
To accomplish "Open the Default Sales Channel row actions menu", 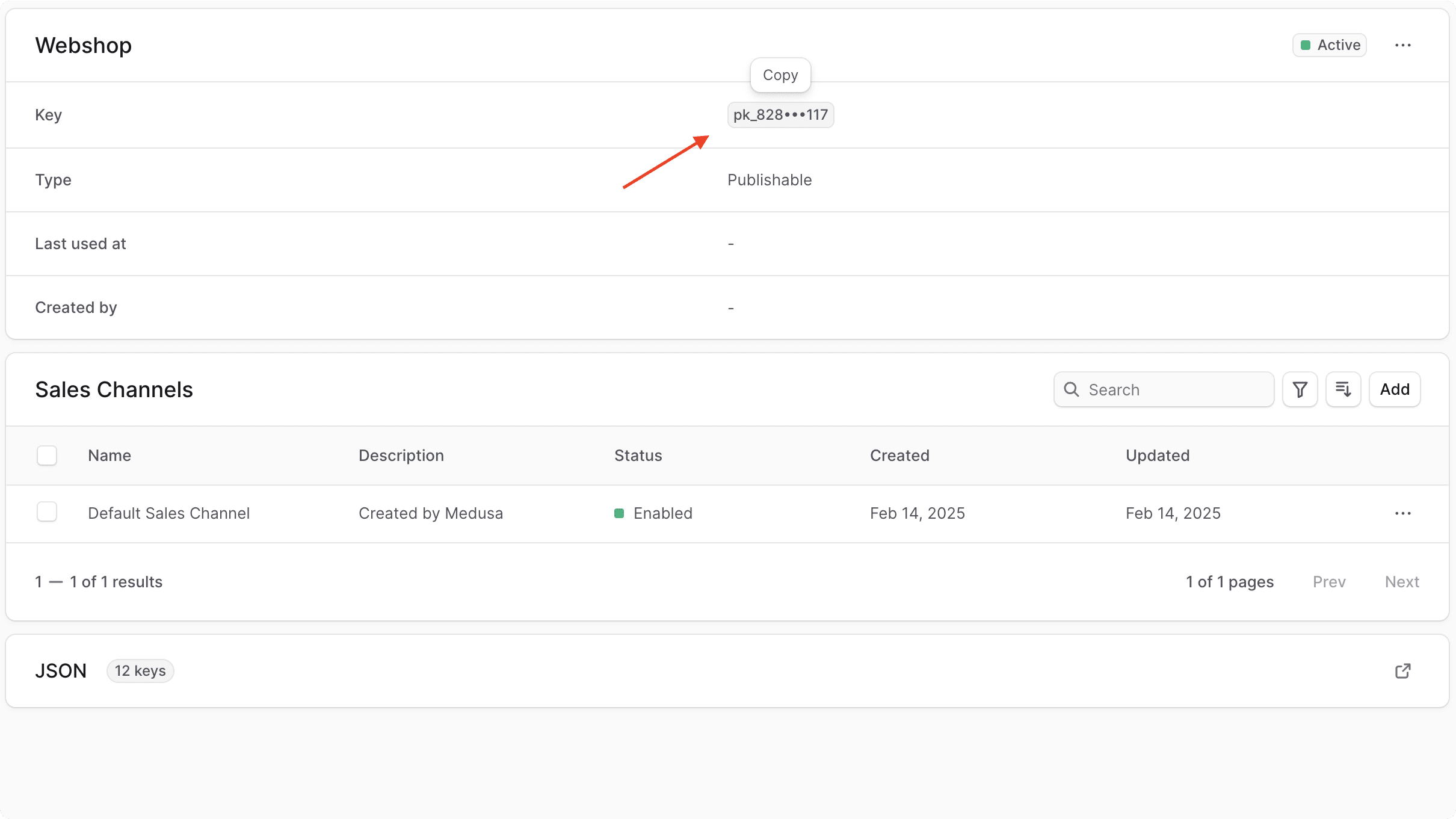I will (x=1403, y=513).
